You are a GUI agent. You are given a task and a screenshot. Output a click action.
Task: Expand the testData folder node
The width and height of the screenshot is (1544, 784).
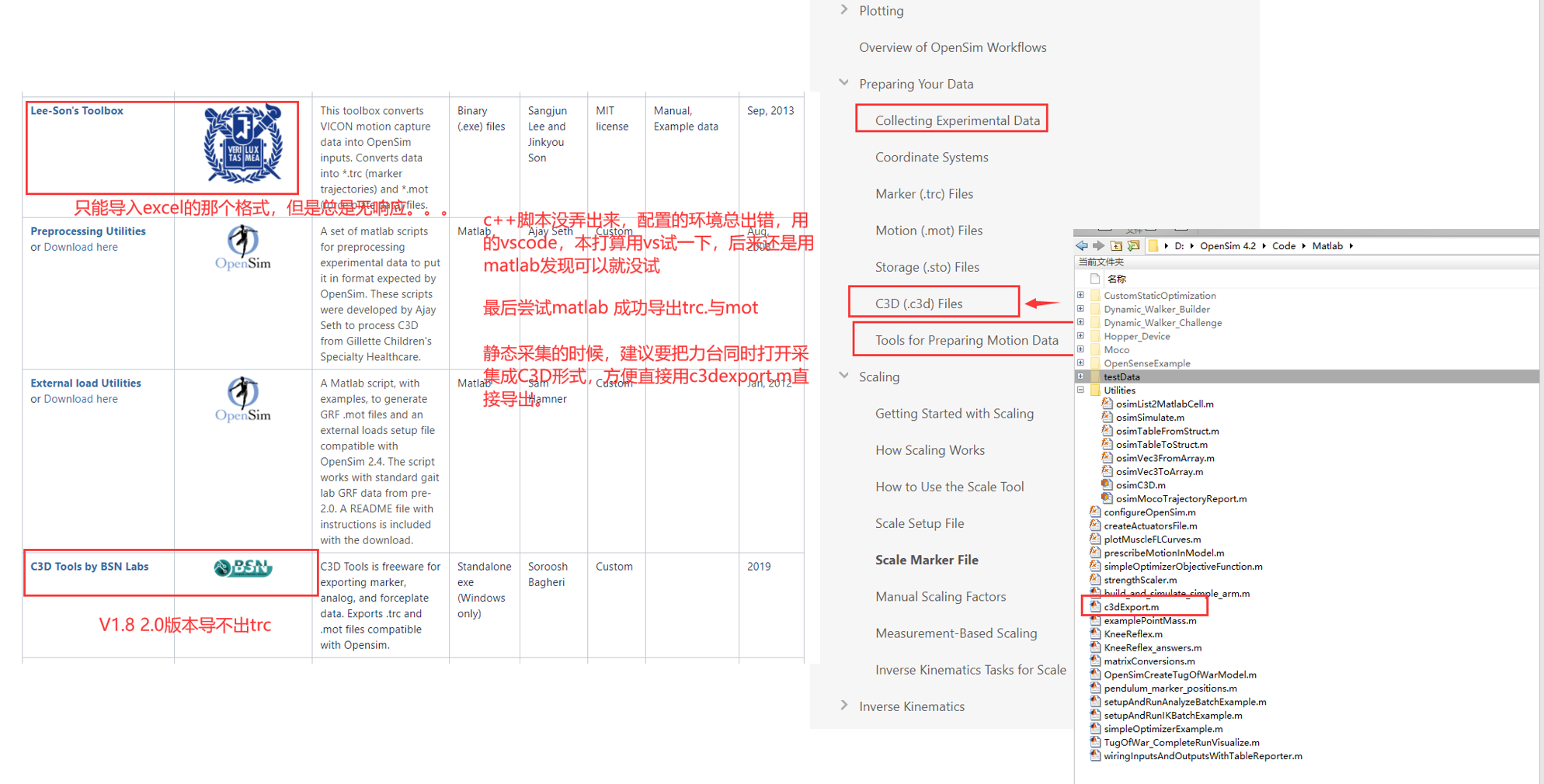pos(1080,376)
